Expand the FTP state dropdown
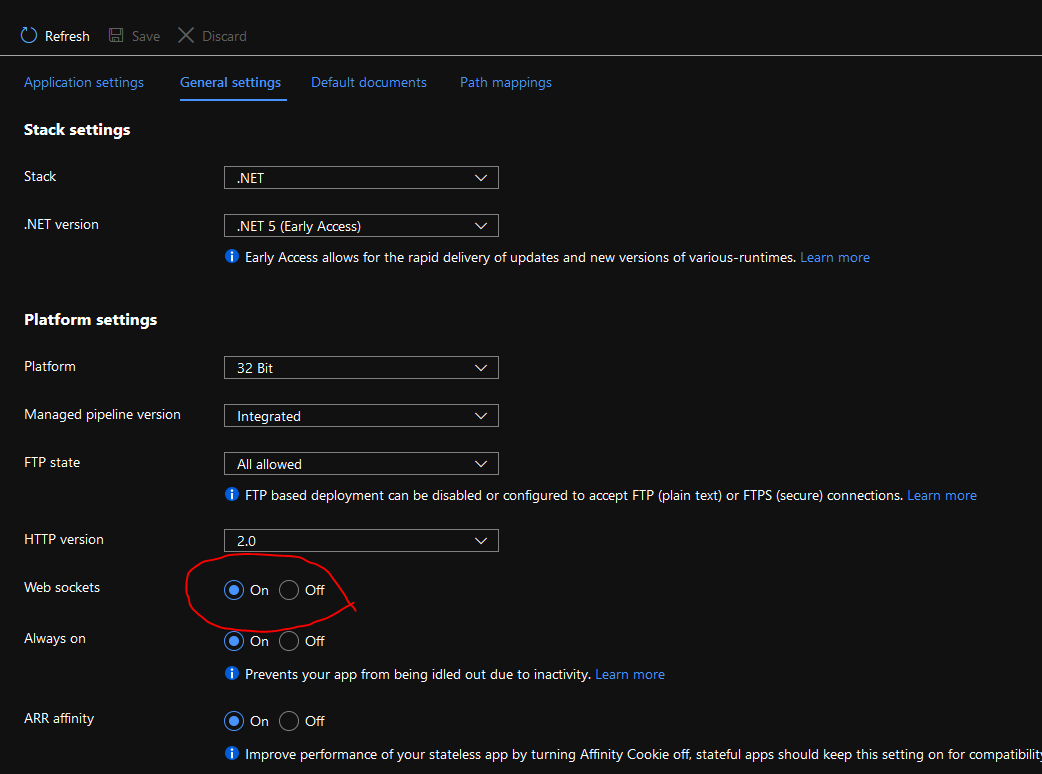 362,464
